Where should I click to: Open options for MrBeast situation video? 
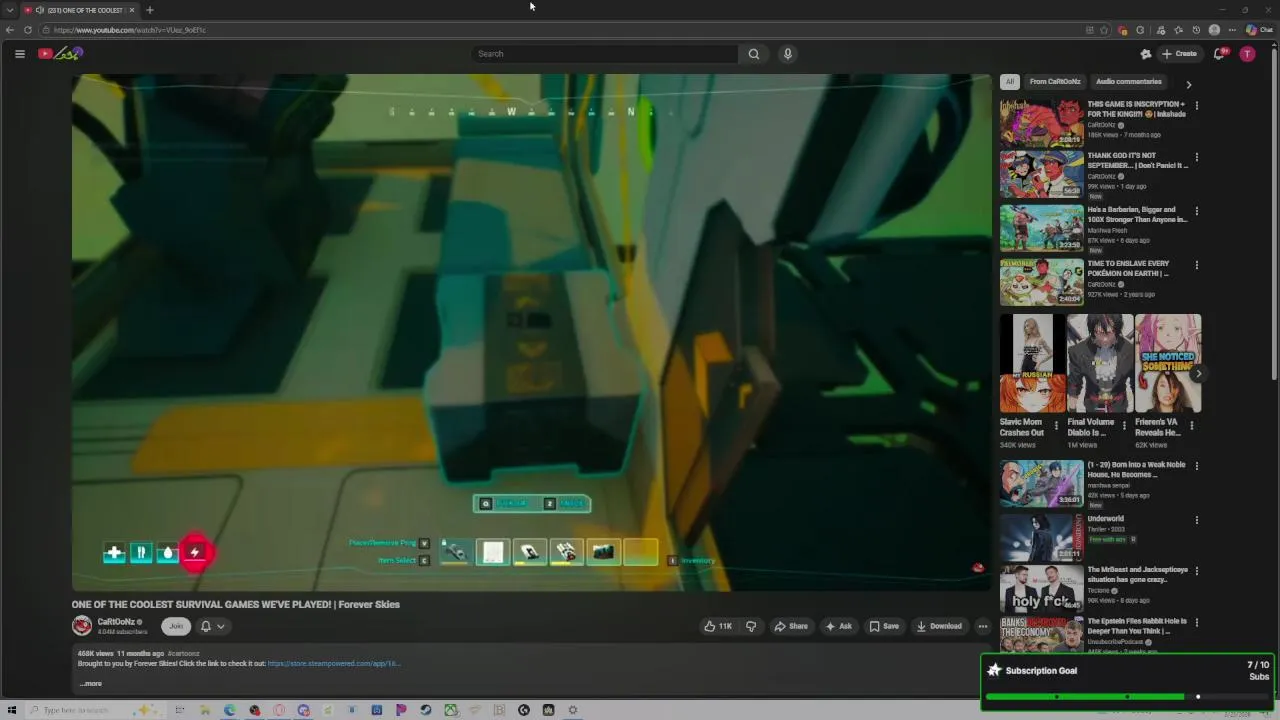(1197, 571)
